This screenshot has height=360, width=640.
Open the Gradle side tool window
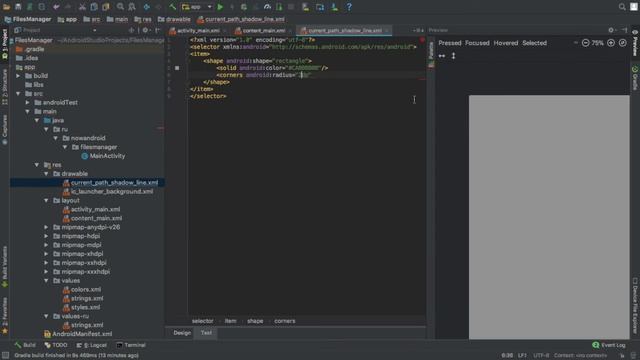(635, 78)
